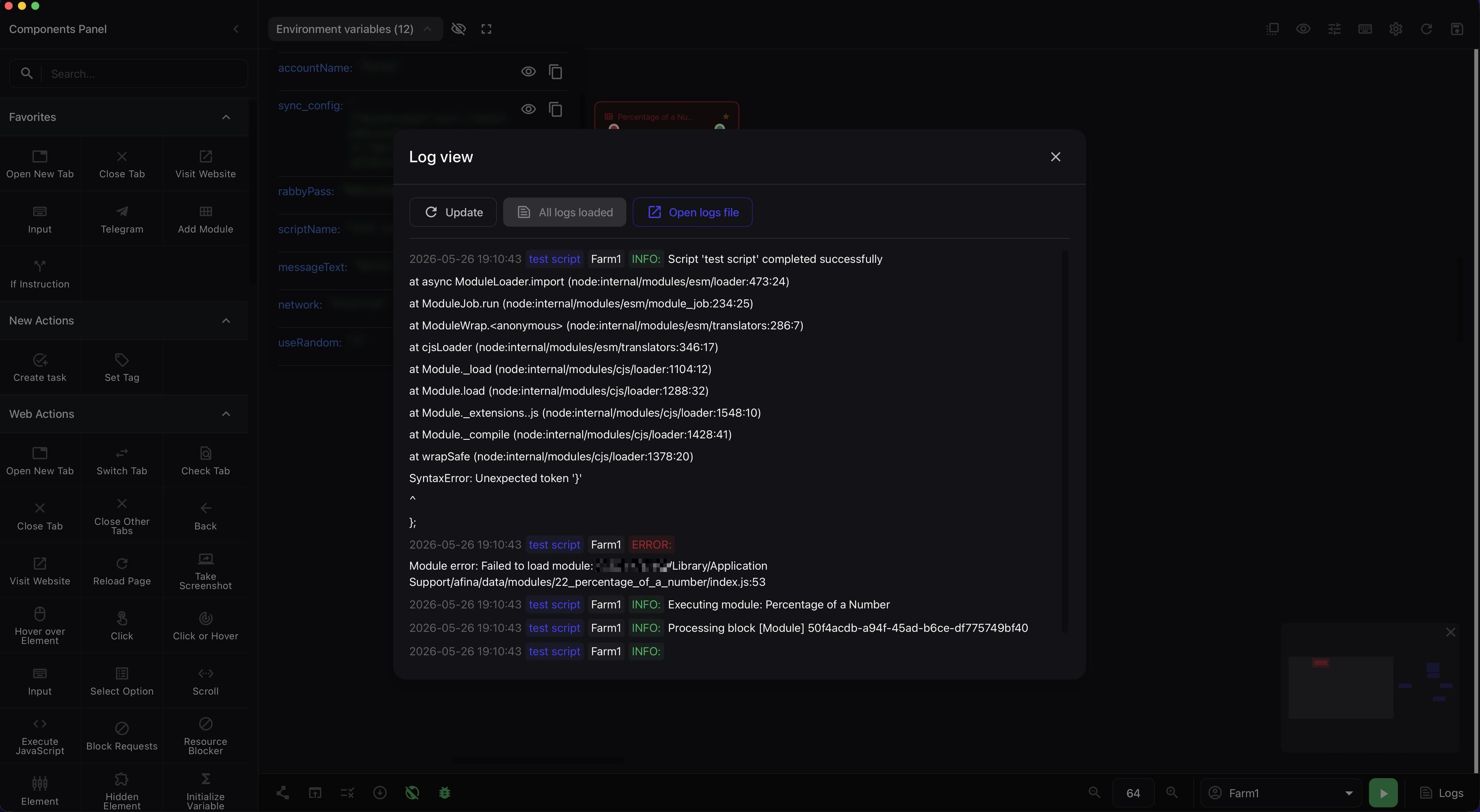Viewport: 1480px width, 812px height.
Task: Open the top toolbar sliders settings icon
Action: coord(1334,29)
